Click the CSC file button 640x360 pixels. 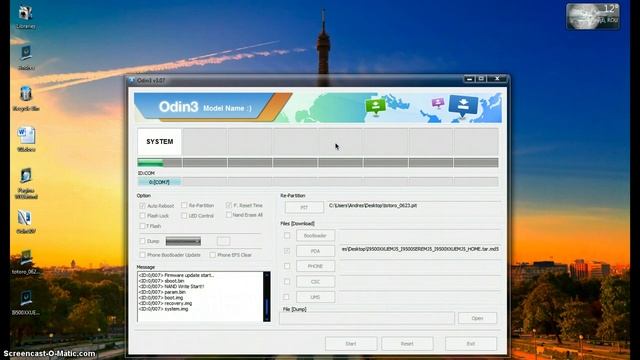click(316, 282)
